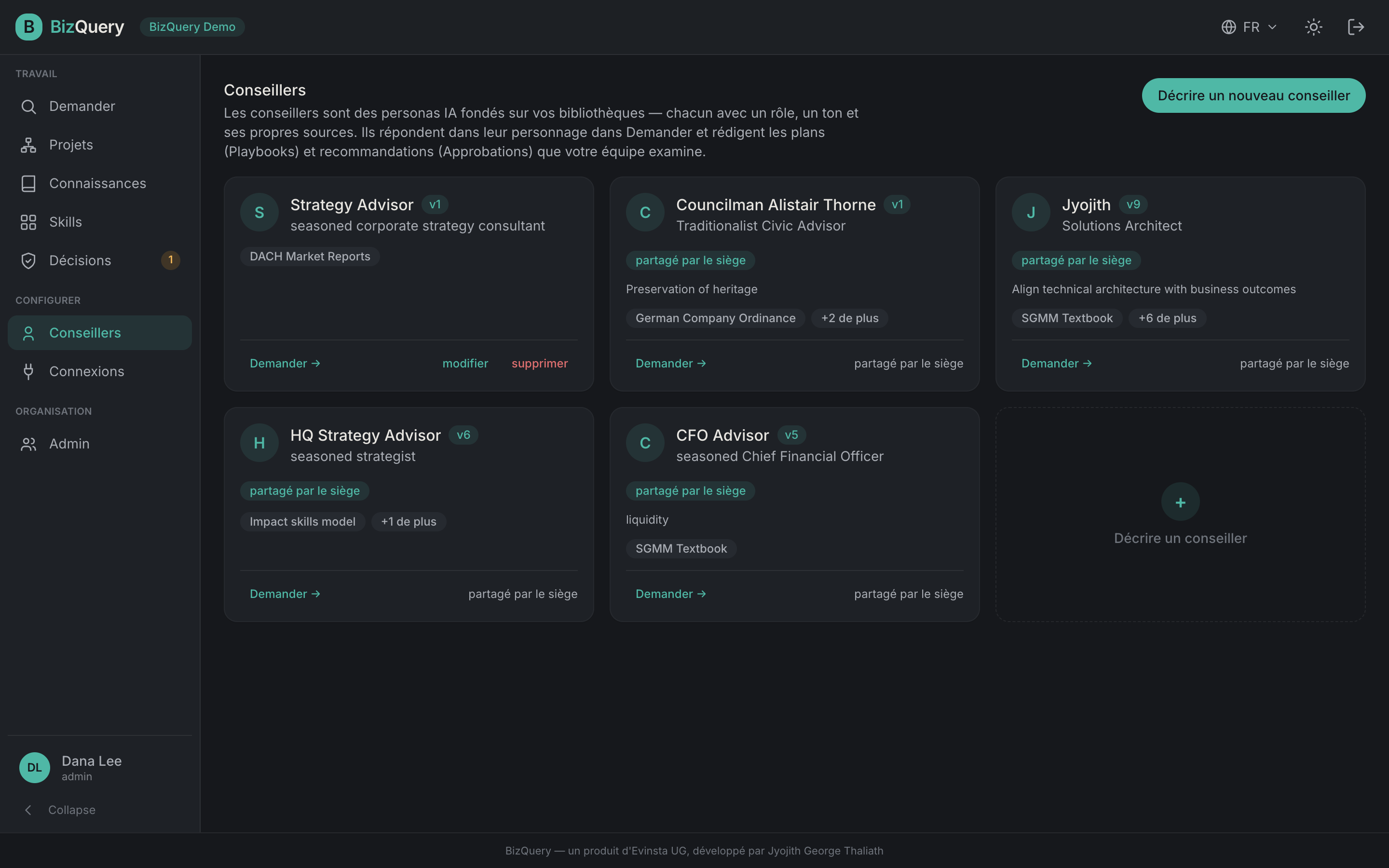Click the globe language icon

point(1228,27)
